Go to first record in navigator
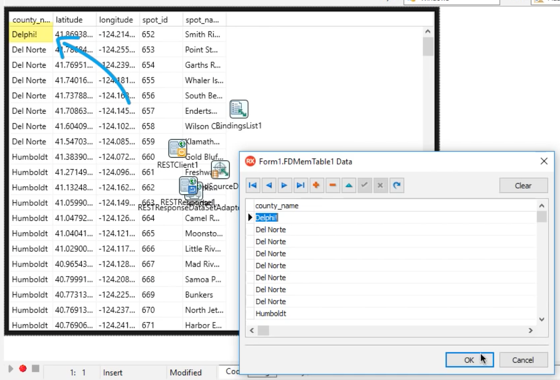Screen dimensions: 560x380 click(x=253, y=185)
